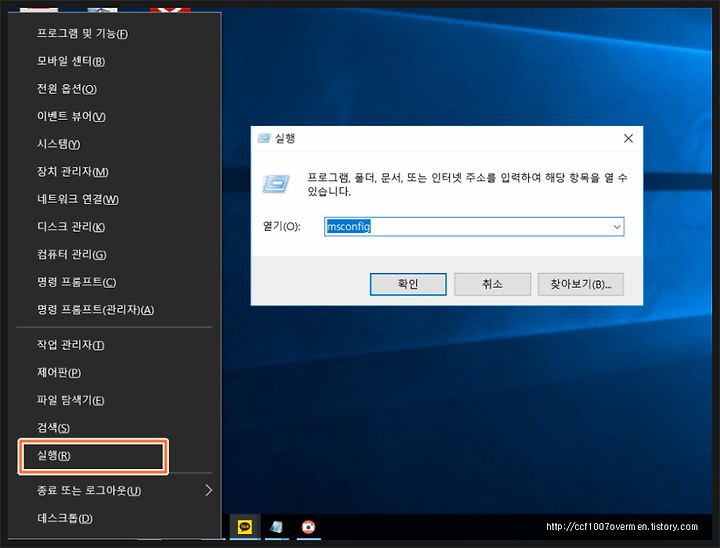Open 디스크 관리(K)
Viewport: 720px width, 548px height.
(x=71, y=226)
